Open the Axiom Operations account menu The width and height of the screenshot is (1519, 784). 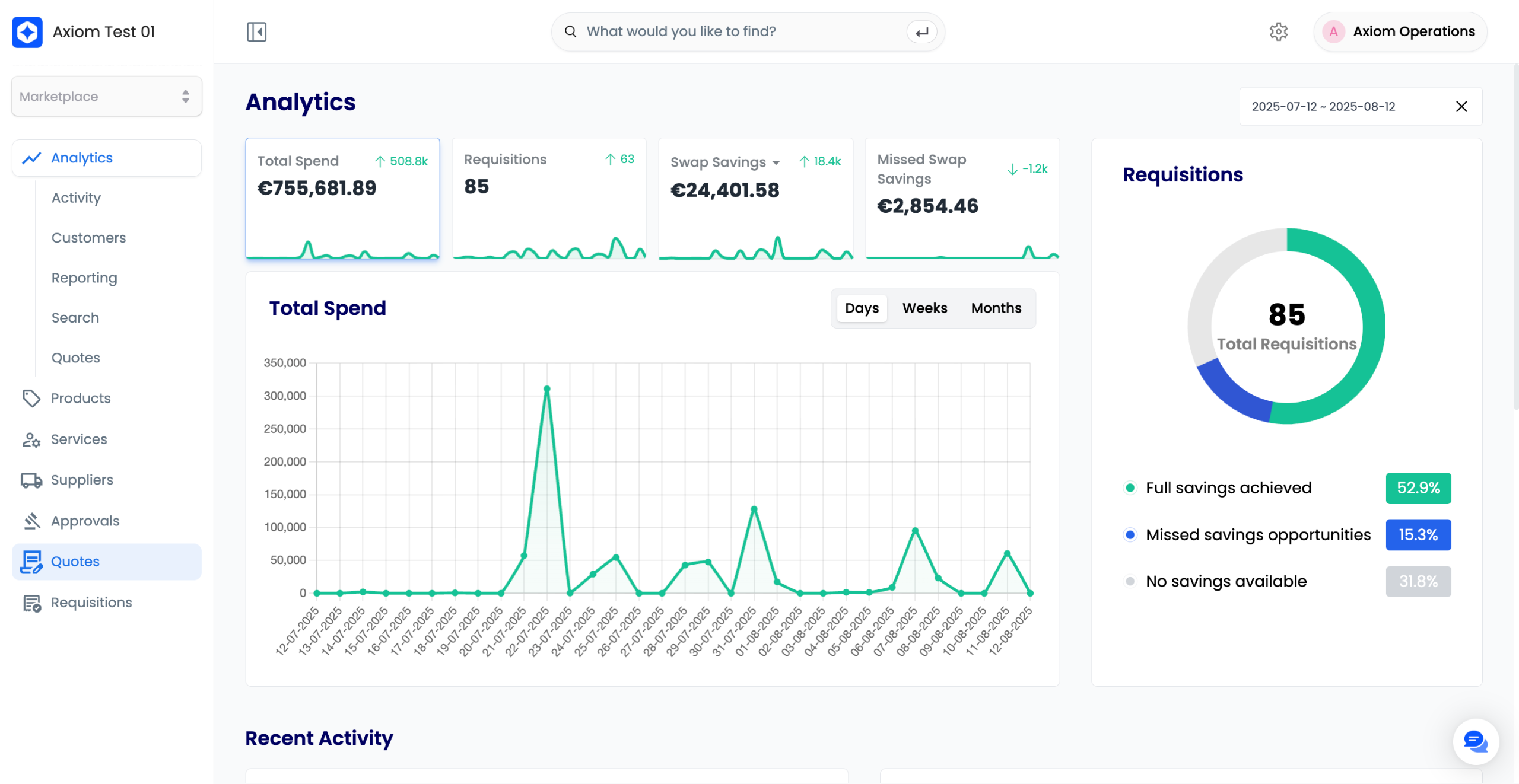1400,31
